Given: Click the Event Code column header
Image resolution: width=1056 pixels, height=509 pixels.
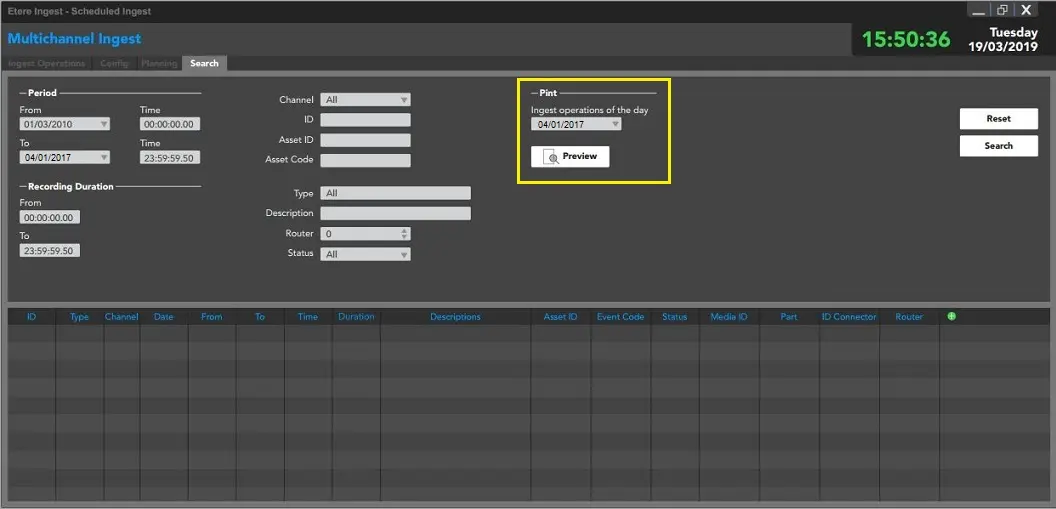Looking at the screenshot, I should 620,317.
